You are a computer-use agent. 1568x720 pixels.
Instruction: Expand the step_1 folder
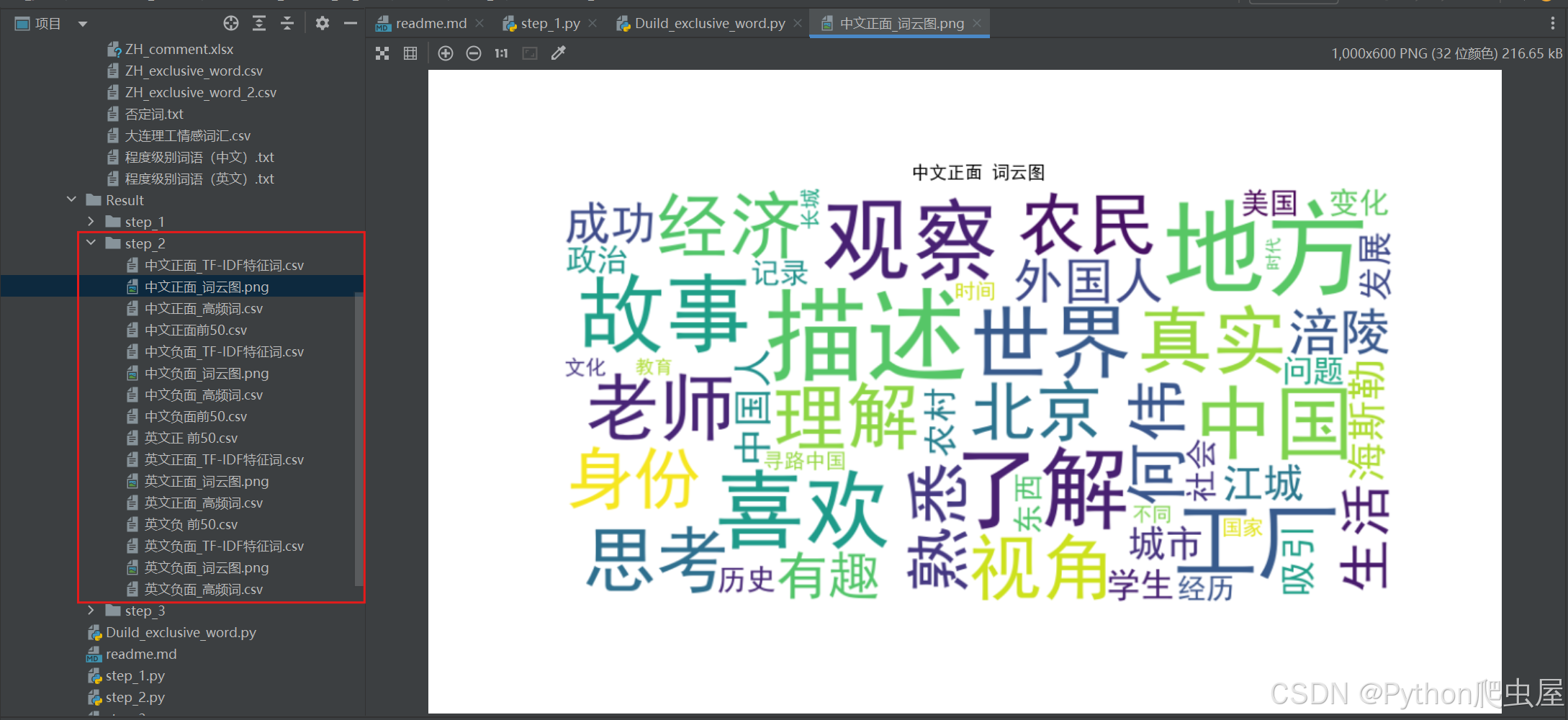[91, 222]
